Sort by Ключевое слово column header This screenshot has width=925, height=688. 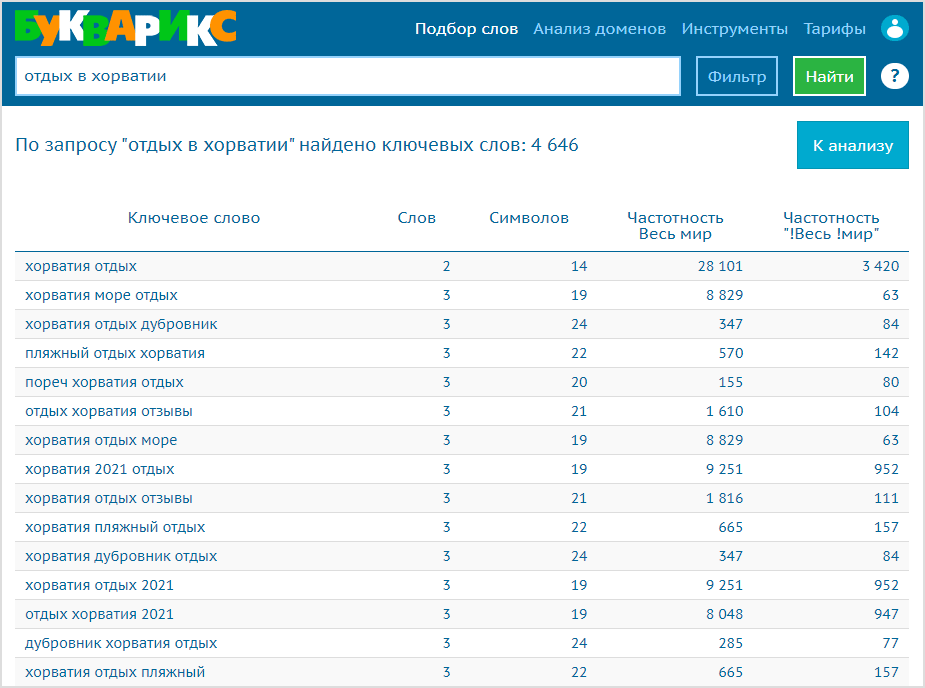click(194, 218)
